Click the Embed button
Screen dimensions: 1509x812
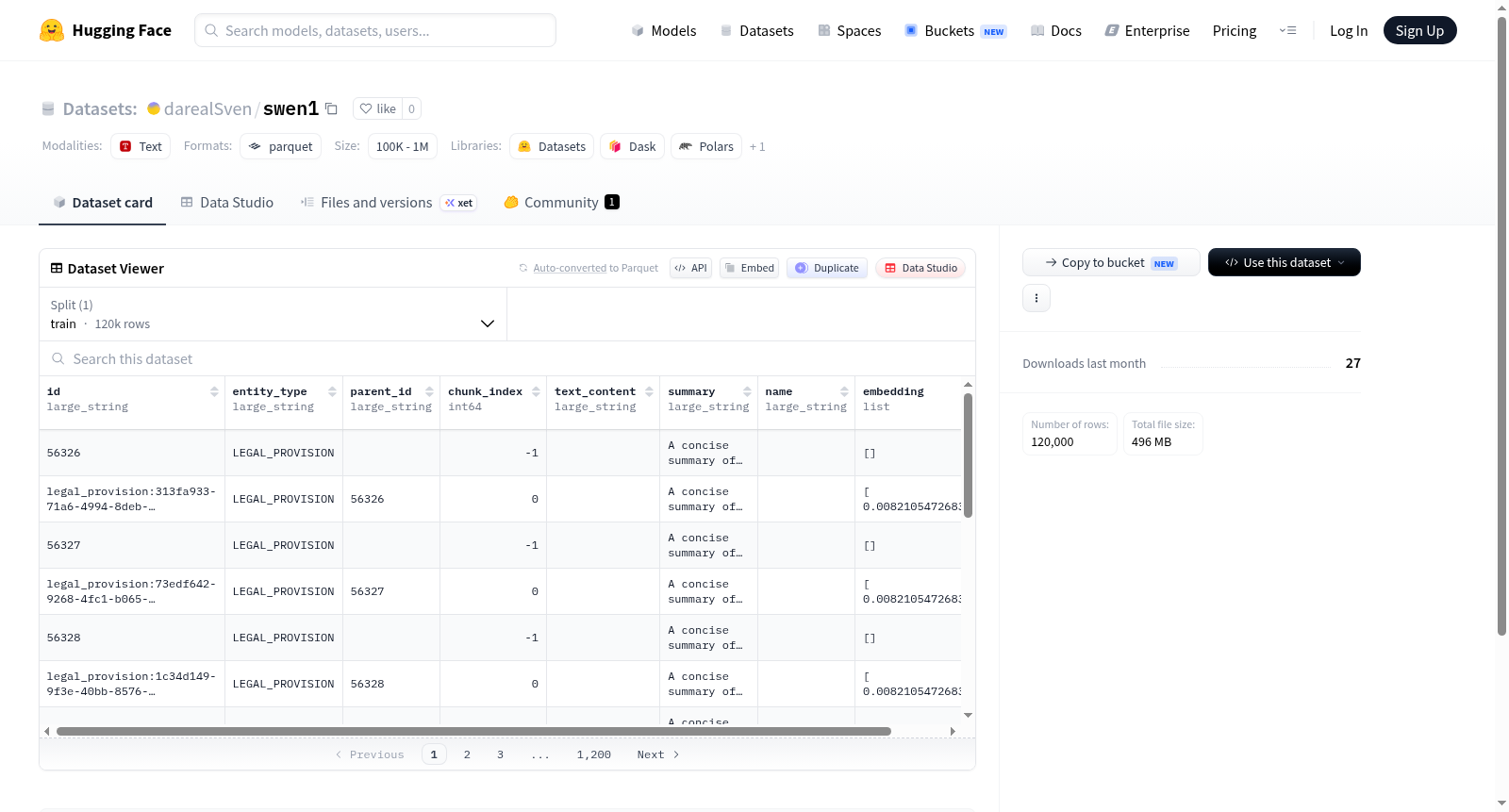pyautogui.click(x=749, y=268)
